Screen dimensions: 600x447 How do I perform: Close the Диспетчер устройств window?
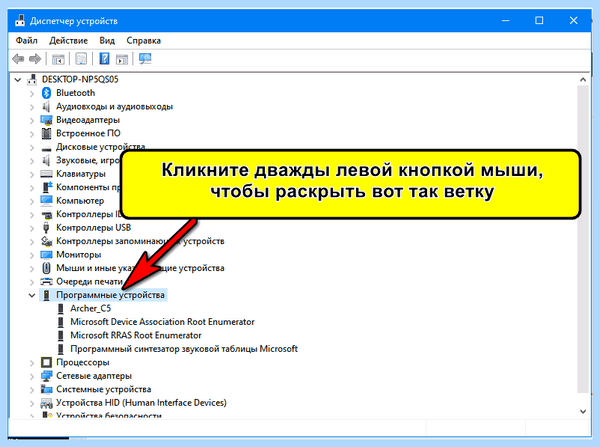pos(573,21)
